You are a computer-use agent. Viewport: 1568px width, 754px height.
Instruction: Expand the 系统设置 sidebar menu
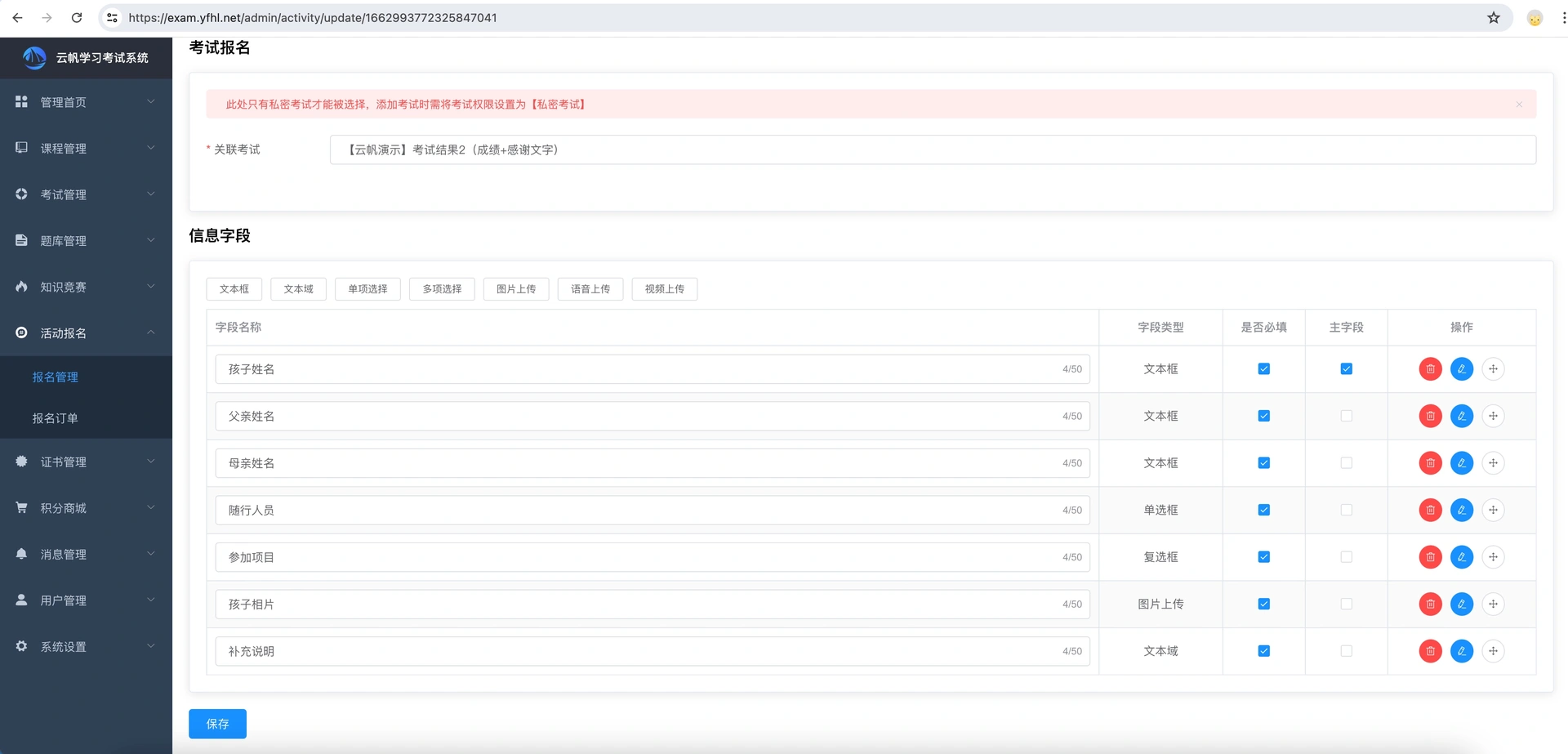pos(86,646)
